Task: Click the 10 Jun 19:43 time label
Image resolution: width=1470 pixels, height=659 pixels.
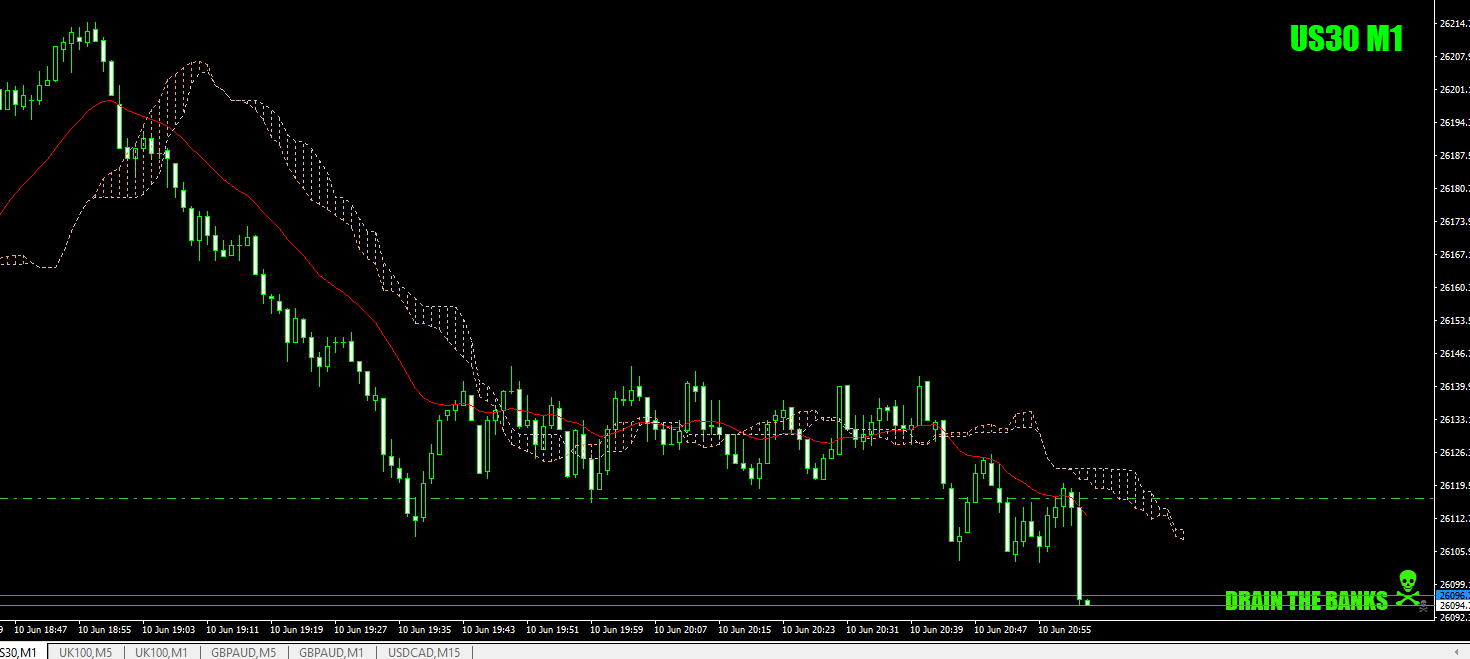Action: click(x=489, y=630)
